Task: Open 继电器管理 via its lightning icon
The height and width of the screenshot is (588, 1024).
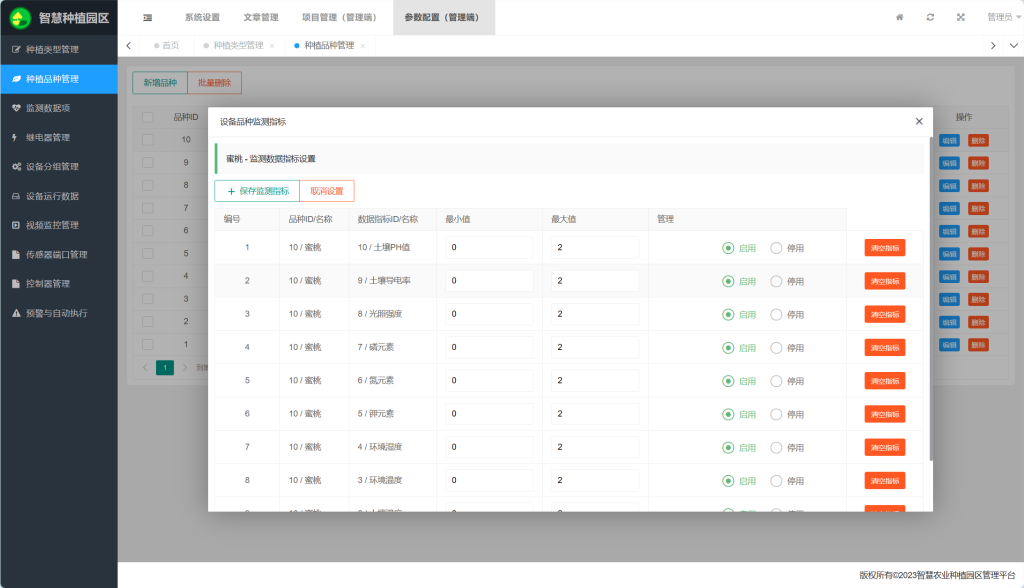Action: click(x=15, y=137)
